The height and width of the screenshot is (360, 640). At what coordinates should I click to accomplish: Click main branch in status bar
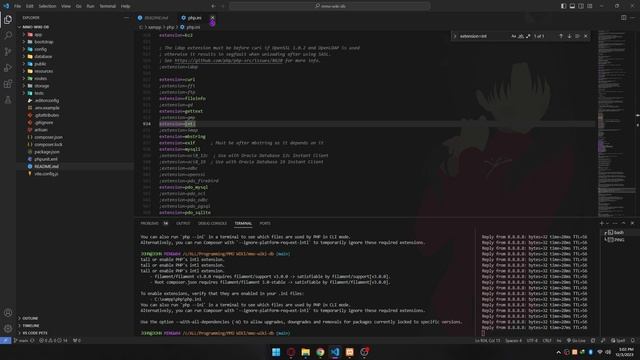pos(20,340)
